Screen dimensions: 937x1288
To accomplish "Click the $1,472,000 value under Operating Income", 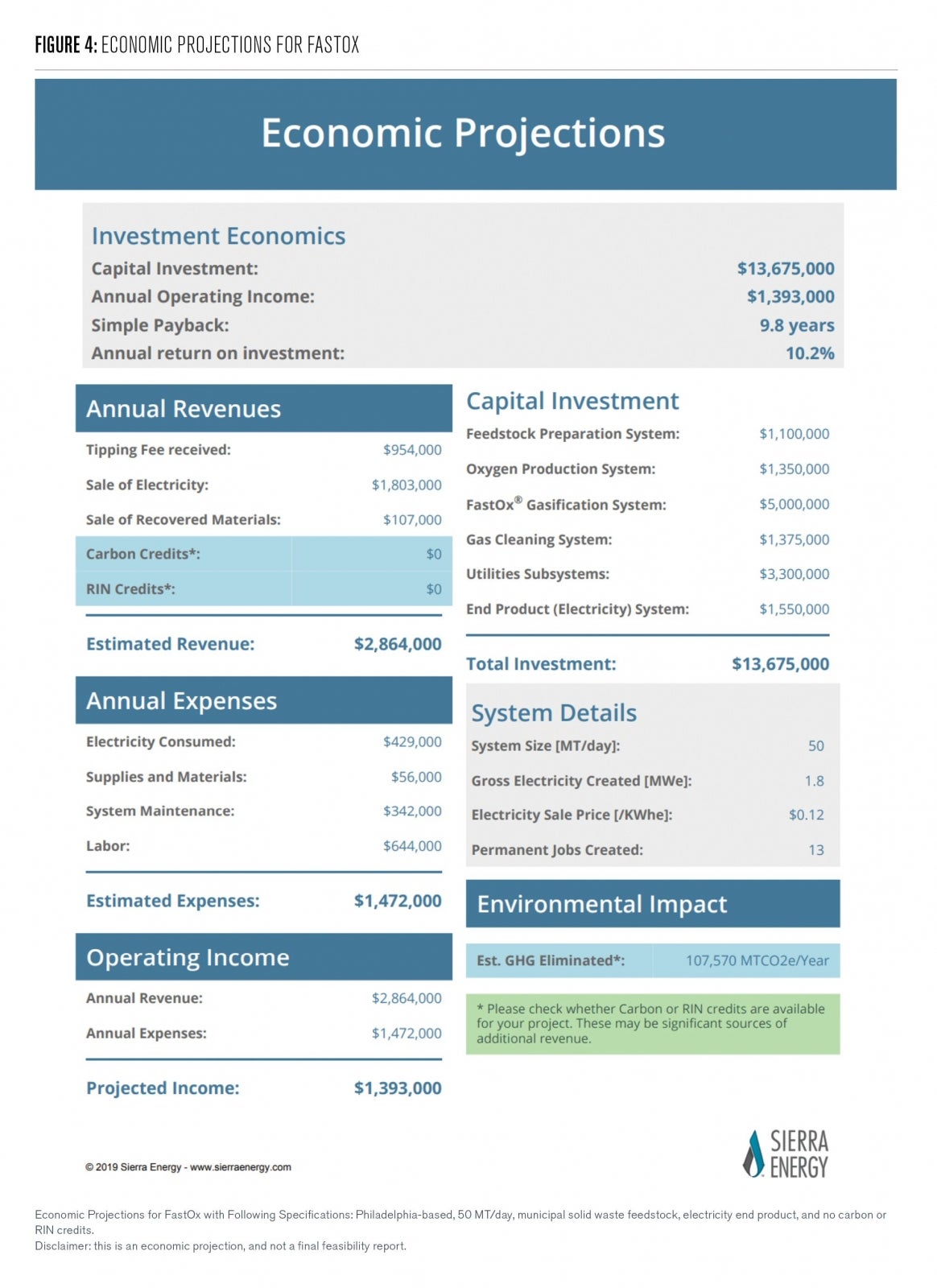I will click(407, 1034).
